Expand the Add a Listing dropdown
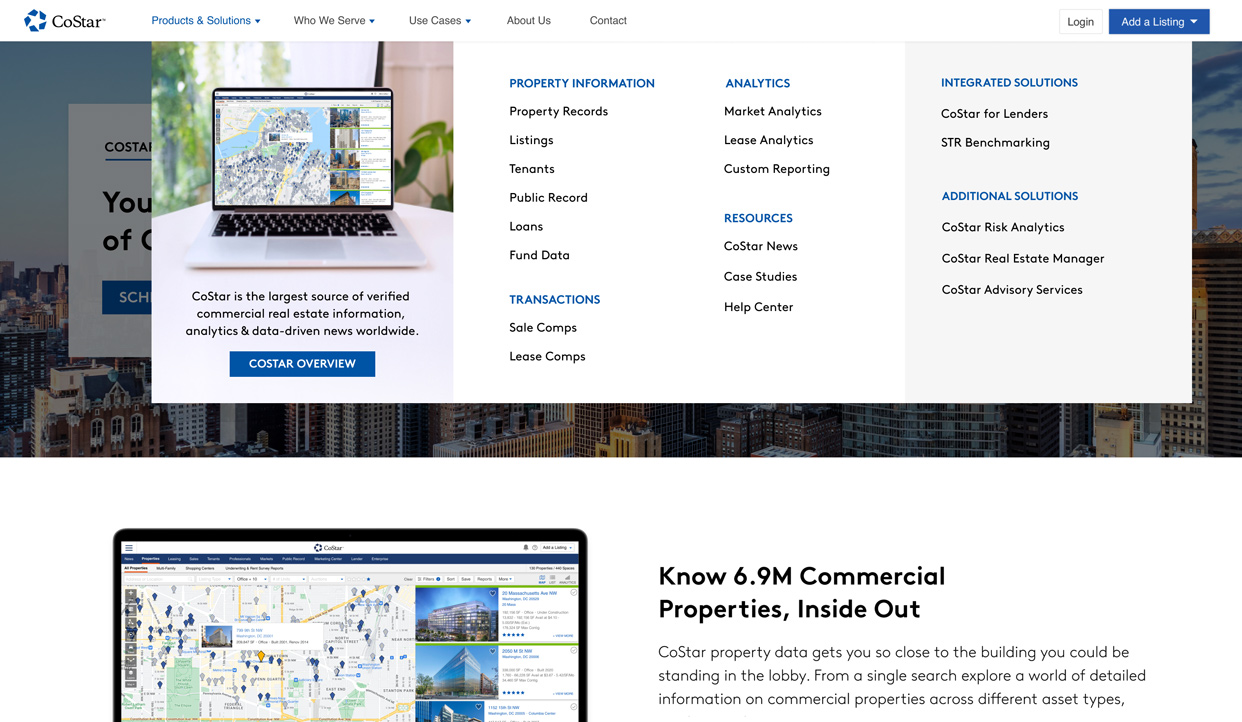 [x=1158, y=20]
